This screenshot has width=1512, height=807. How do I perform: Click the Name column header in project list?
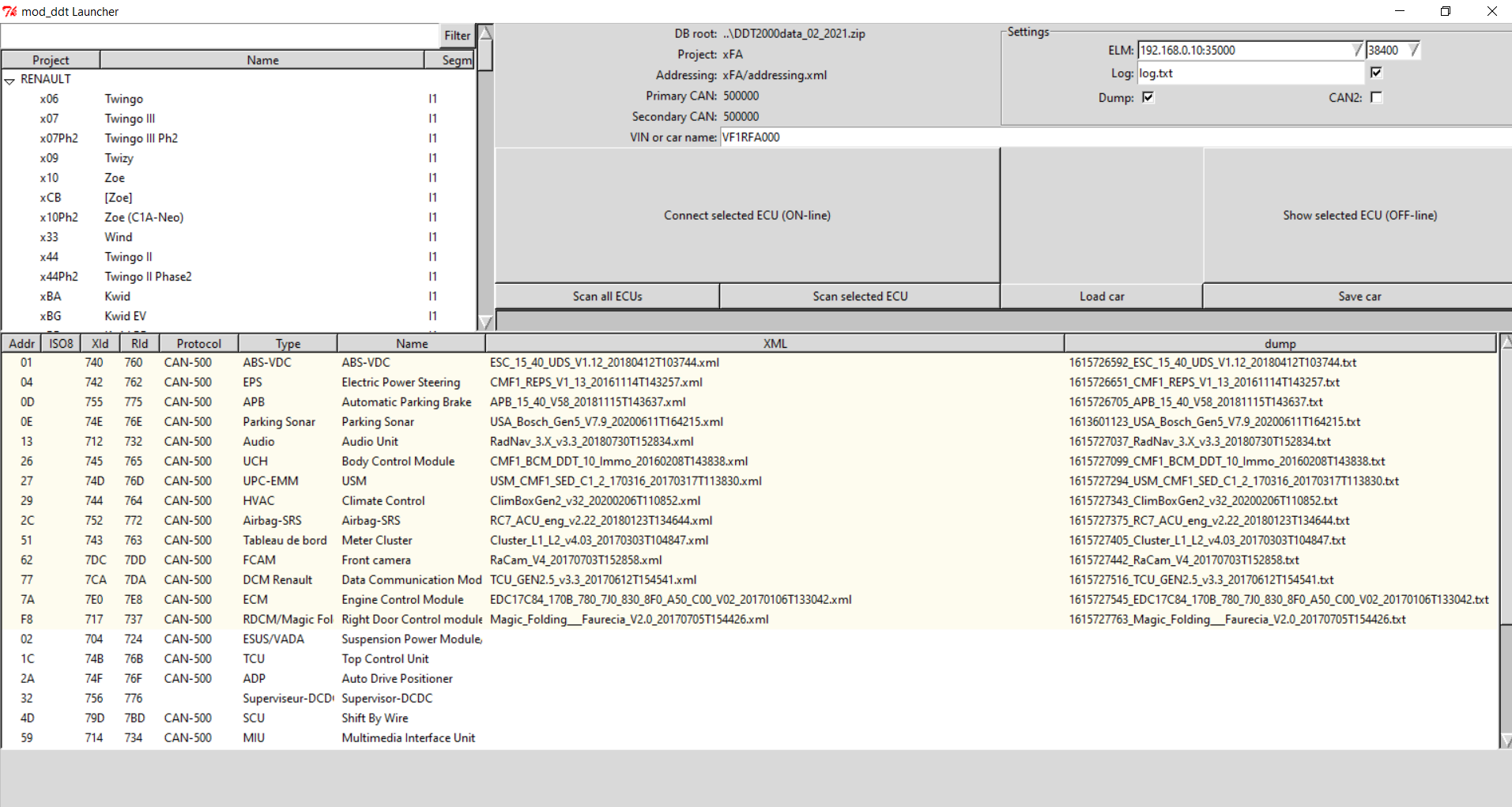[262, 60]
